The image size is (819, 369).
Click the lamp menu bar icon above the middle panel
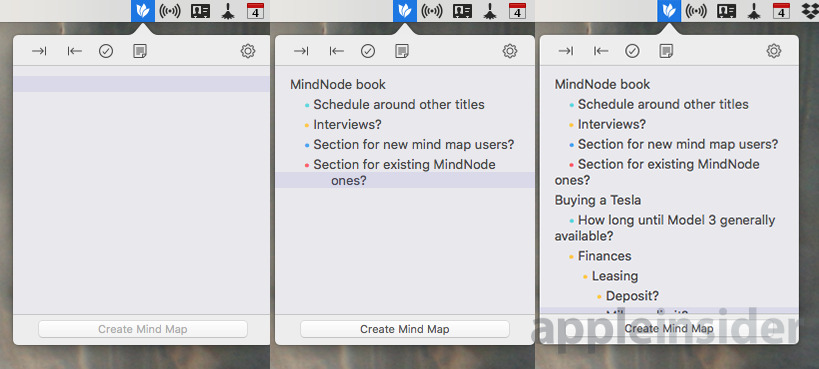pyautogui.click(x=490, y=11)
